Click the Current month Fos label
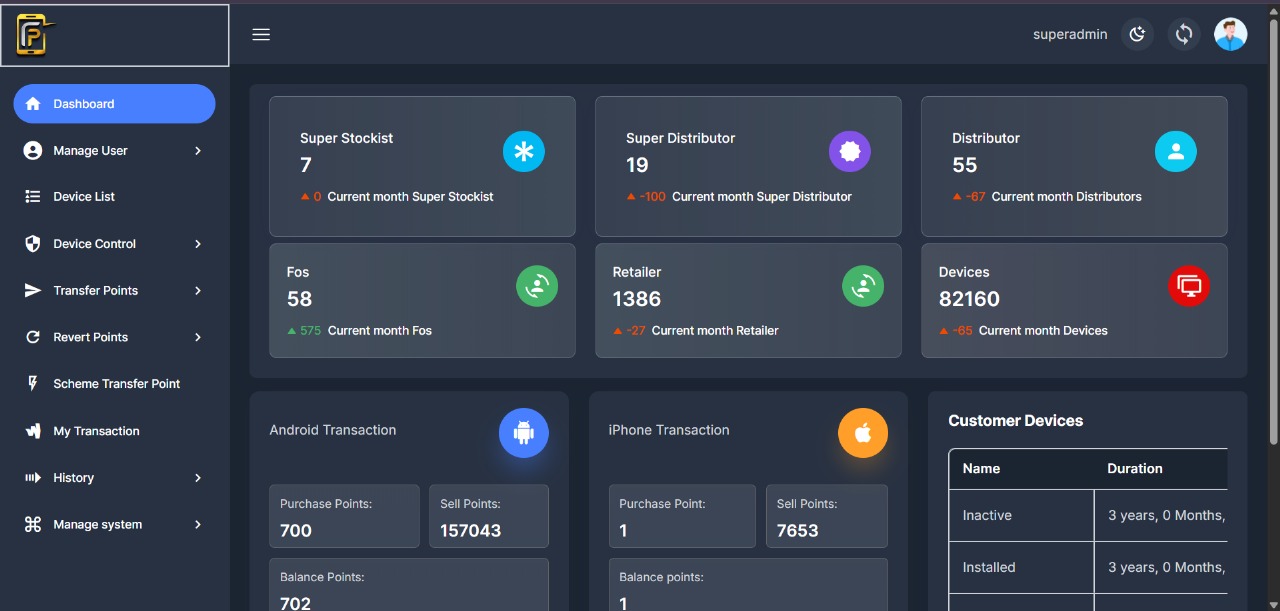This screenshot has width=1280, height=611. coord(380,331)
